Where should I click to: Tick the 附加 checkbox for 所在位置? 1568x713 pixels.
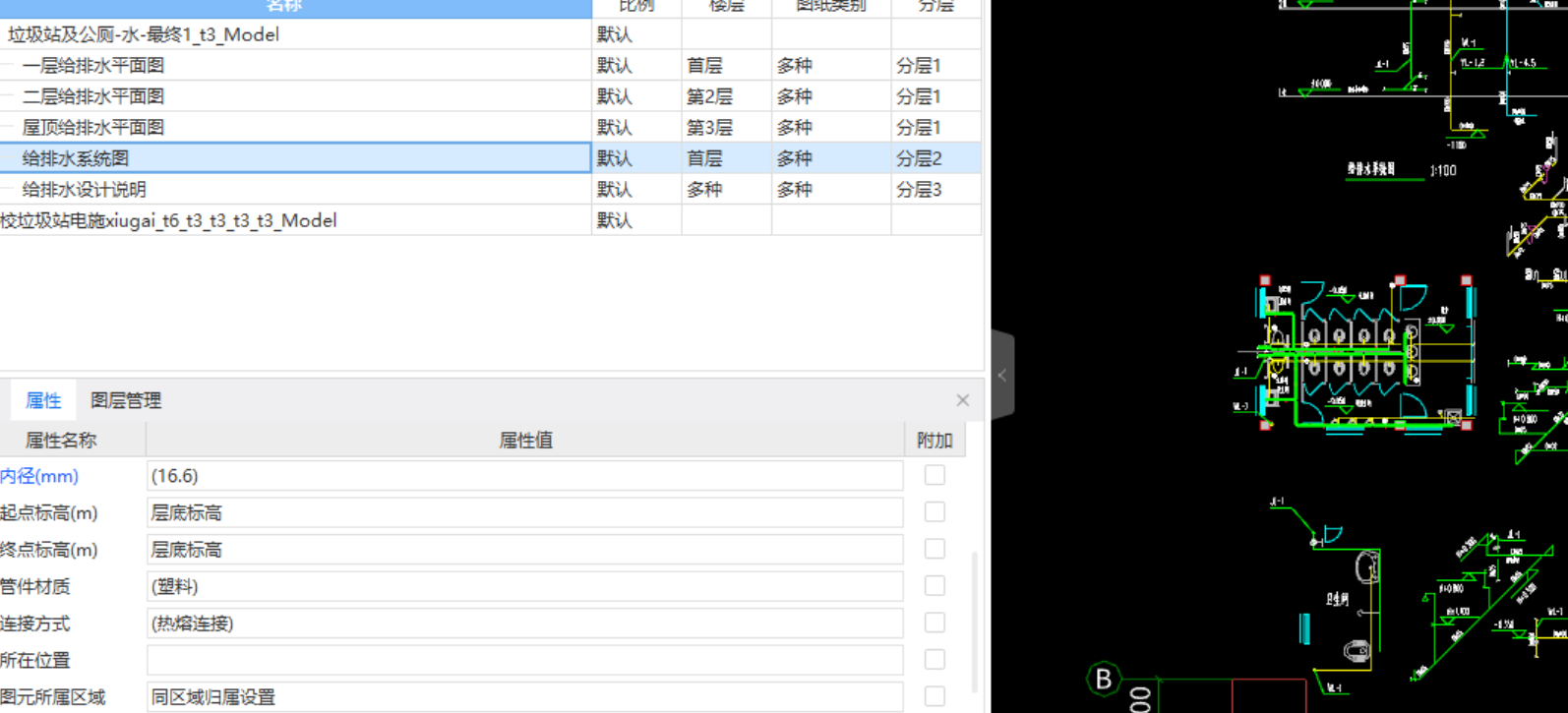tap(935, 660)
